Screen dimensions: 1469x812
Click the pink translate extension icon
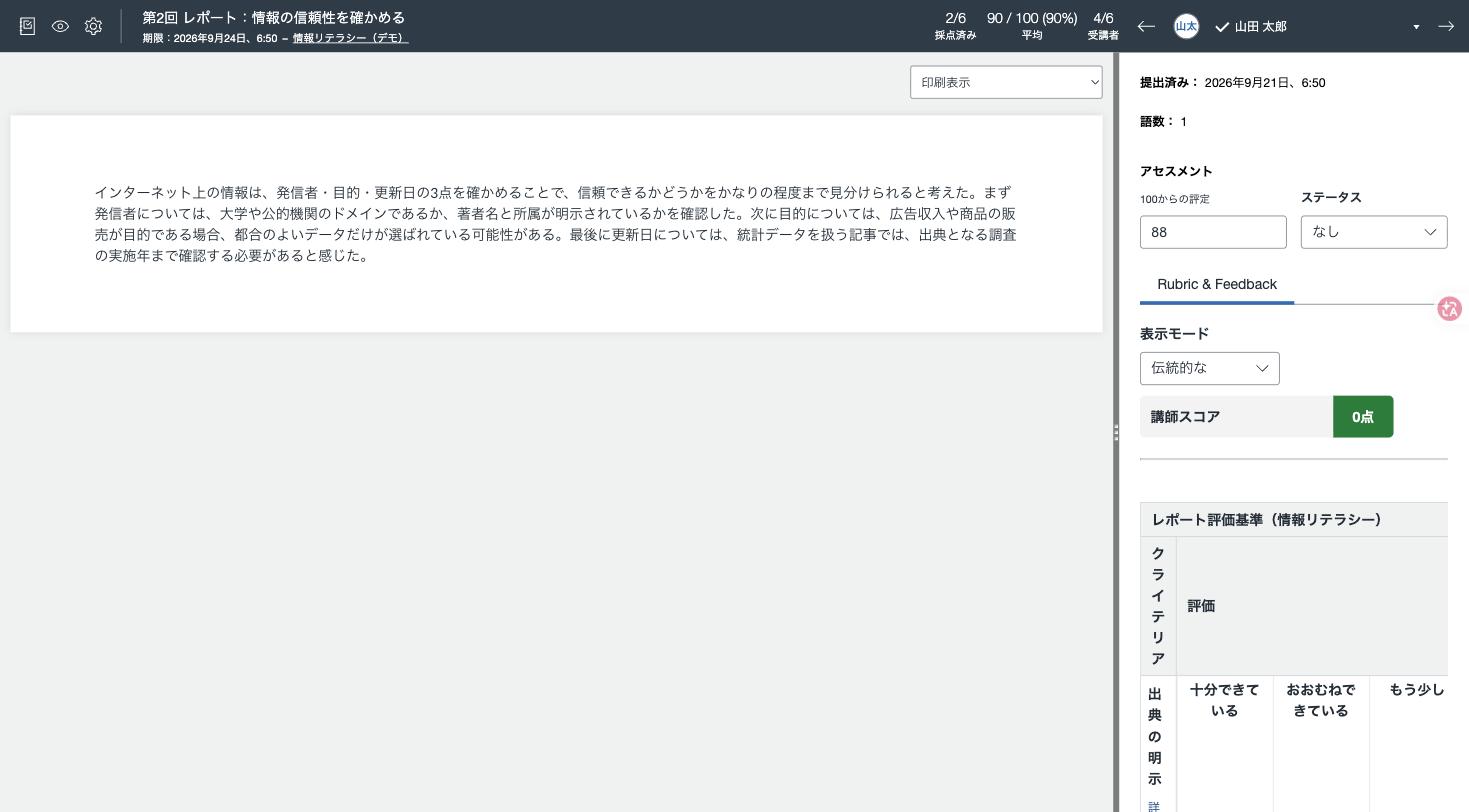1449,308
